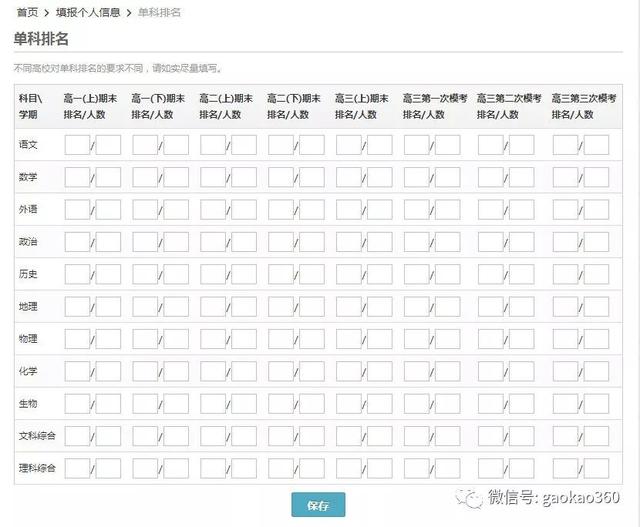Click 地理 total count field for 高三(上)期末
This screenshot has height=527, width=640.
pos(380,307)
